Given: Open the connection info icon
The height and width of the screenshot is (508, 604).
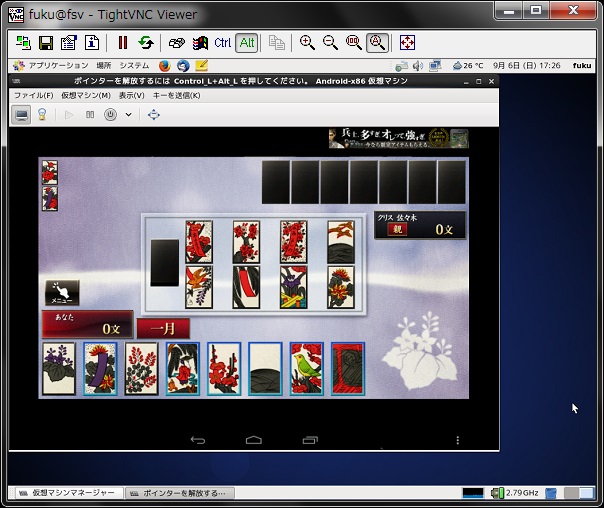Looking at the screenshot, I should click(92, 42).
